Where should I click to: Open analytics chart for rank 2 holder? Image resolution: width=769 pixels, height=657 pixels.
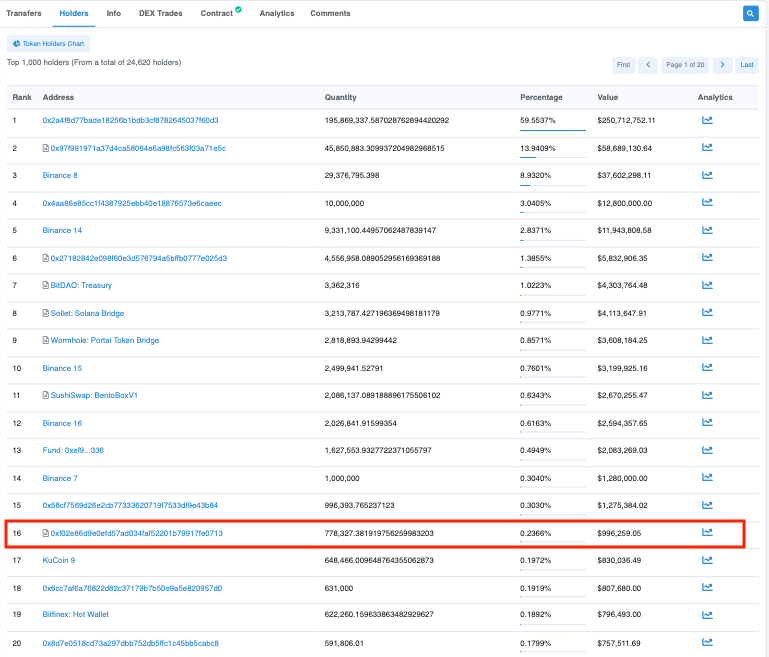pos(707,147)
